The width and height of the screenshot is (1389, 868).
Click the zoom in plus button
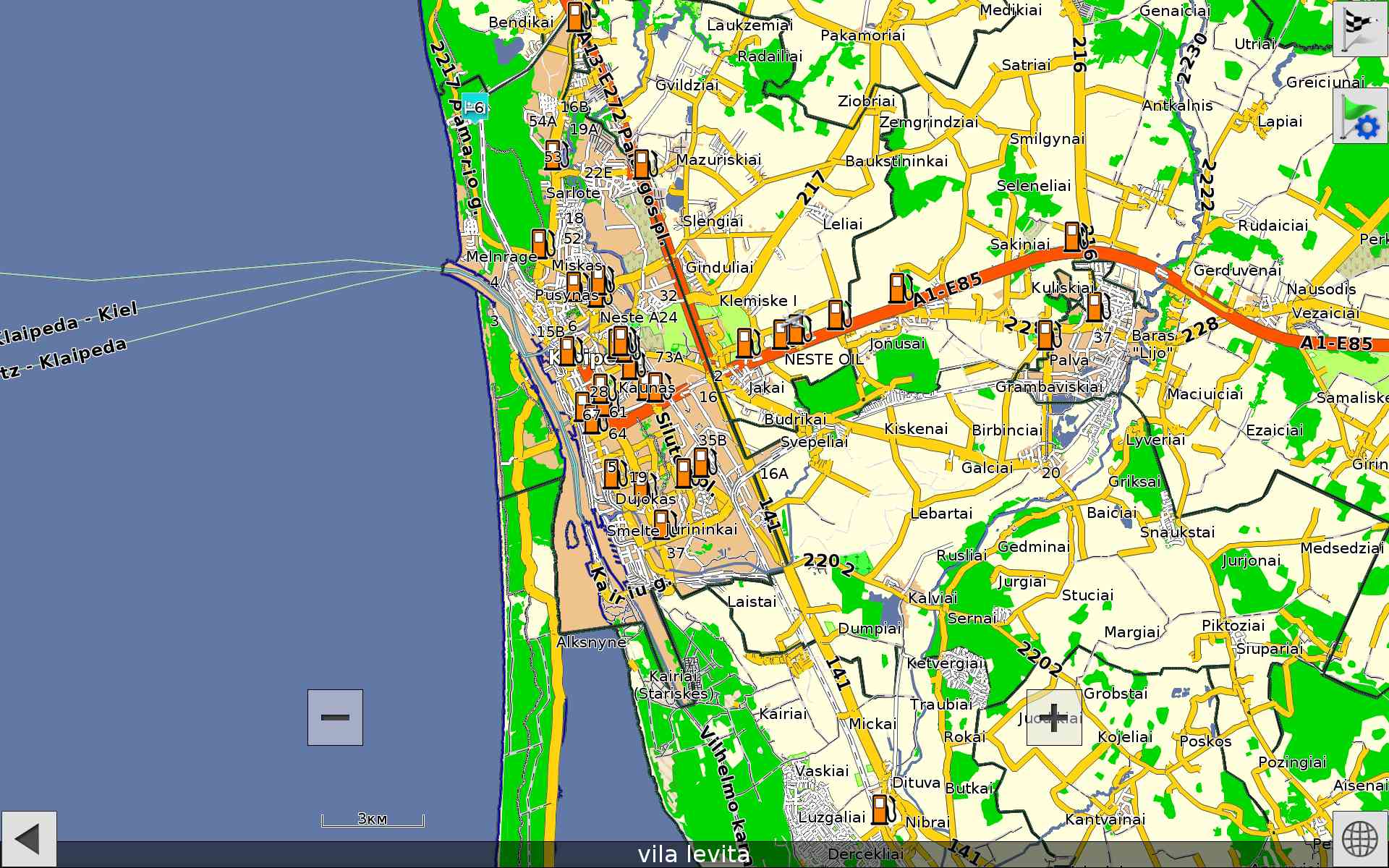(1054, 717)
